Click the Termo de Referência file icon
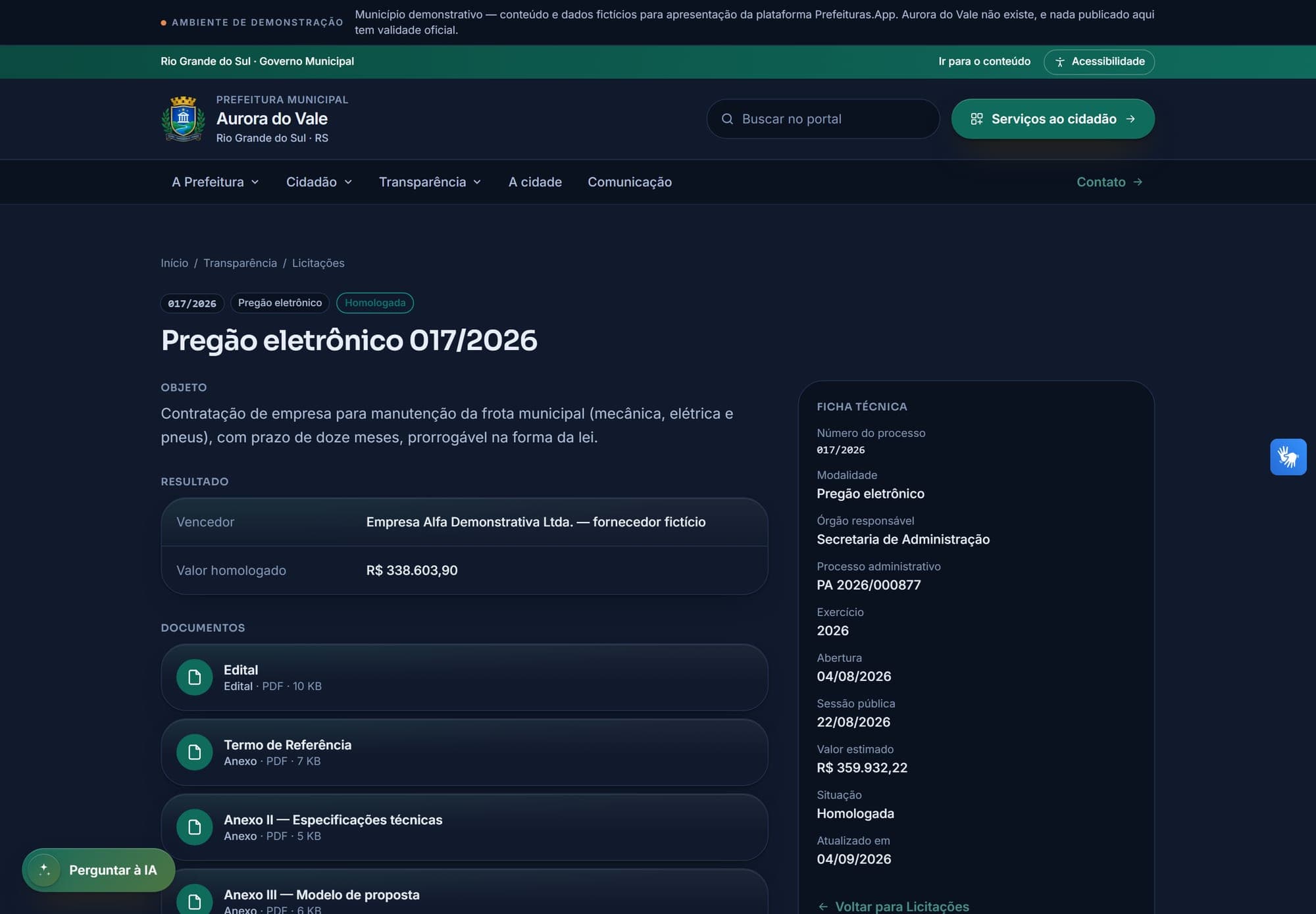The width and height of the screenshot is (1316, 914). click(x=194, y=752)
